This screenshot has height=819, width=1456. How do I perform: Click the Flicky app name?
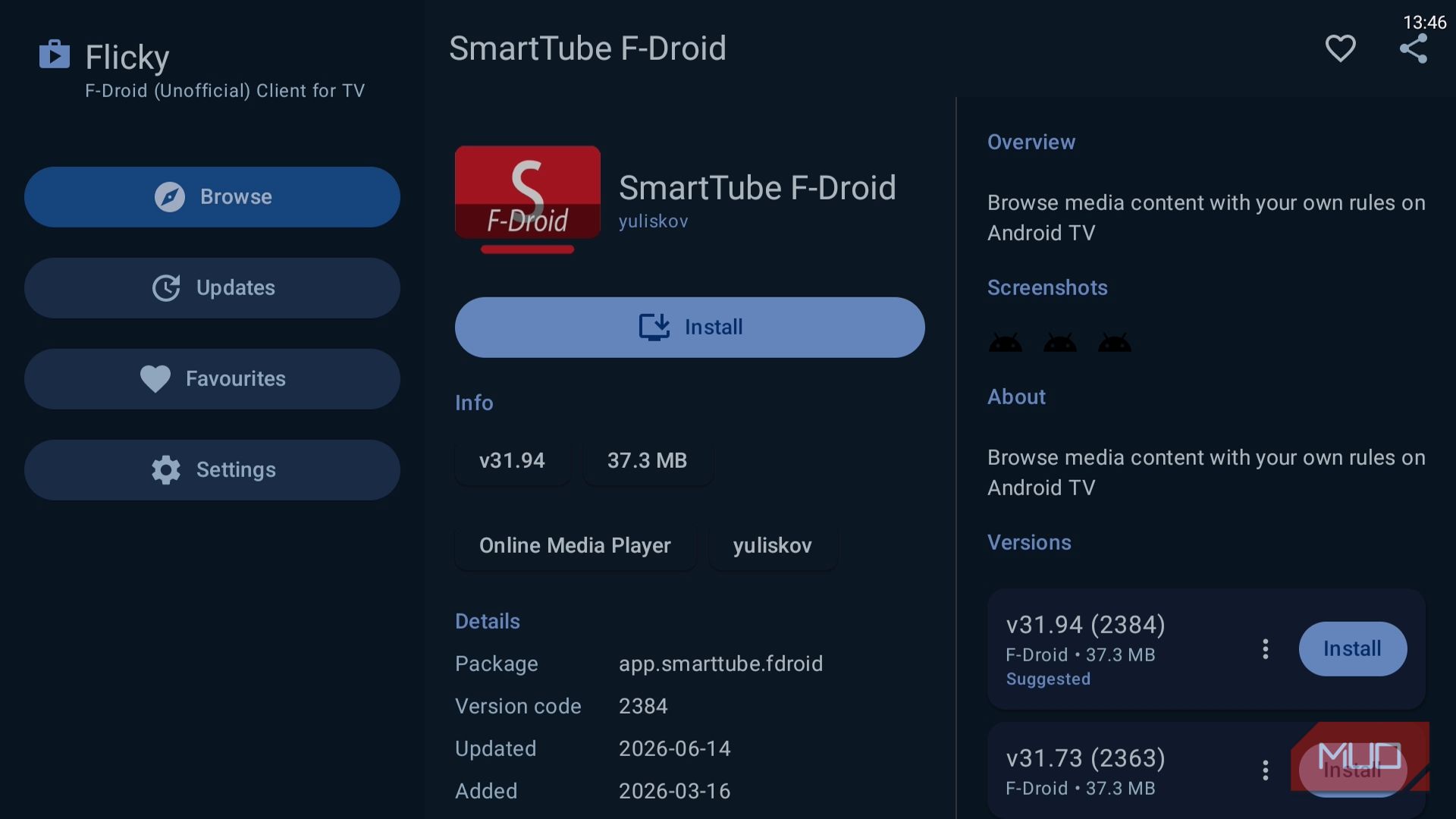(x=127, y=58)
